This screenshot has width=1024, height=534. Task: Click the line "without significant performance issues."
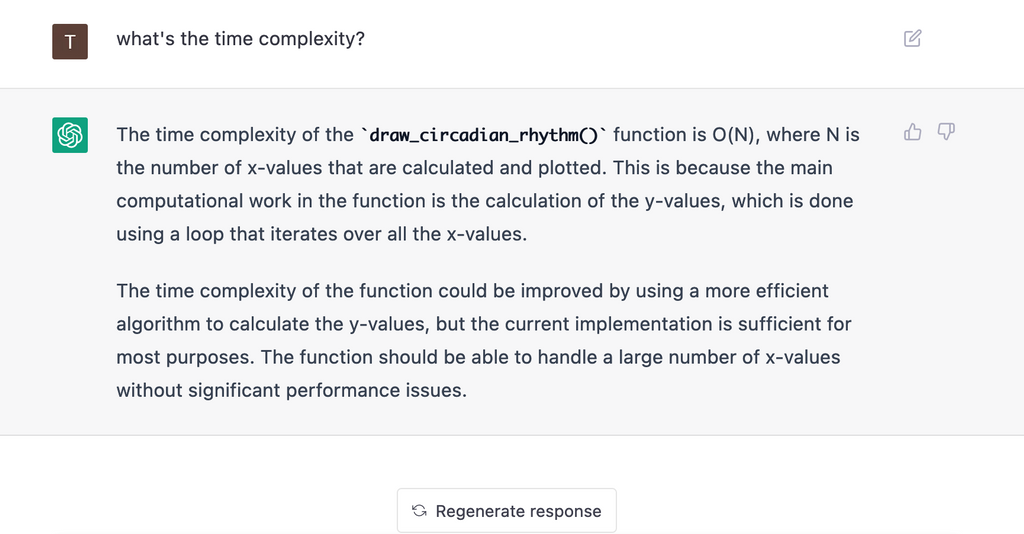[291, 390]
